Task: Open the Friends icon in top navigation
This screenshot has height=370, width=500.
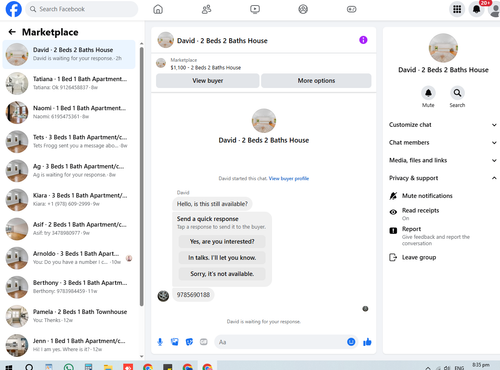Action: 206,9
